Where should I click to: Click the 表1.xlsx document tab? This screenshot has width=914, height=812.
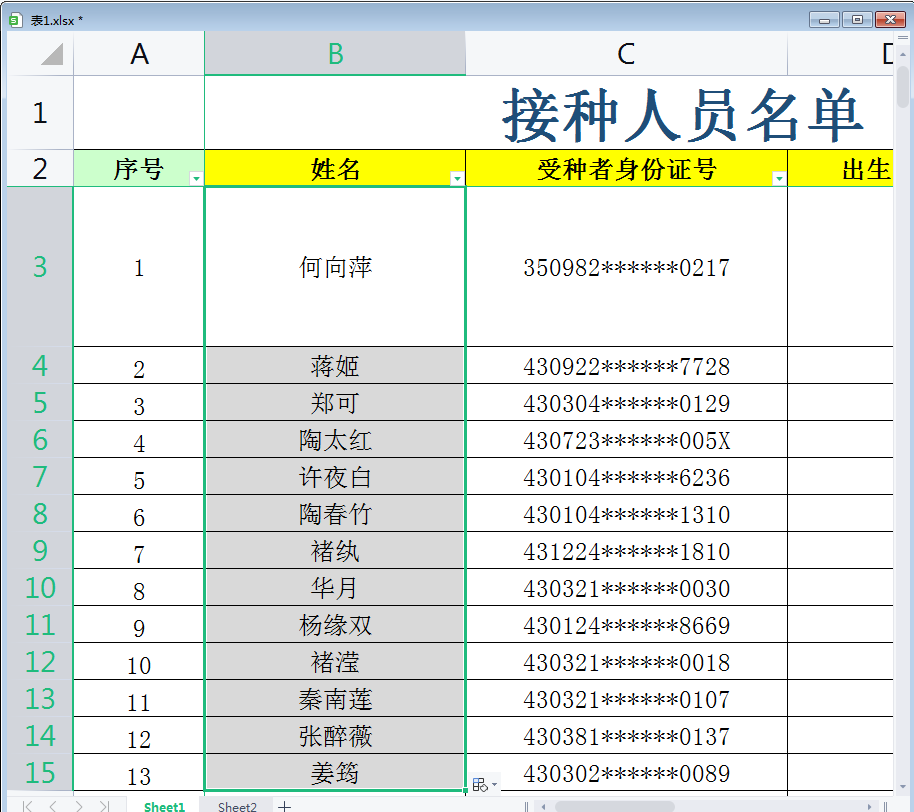coord(56,19)
